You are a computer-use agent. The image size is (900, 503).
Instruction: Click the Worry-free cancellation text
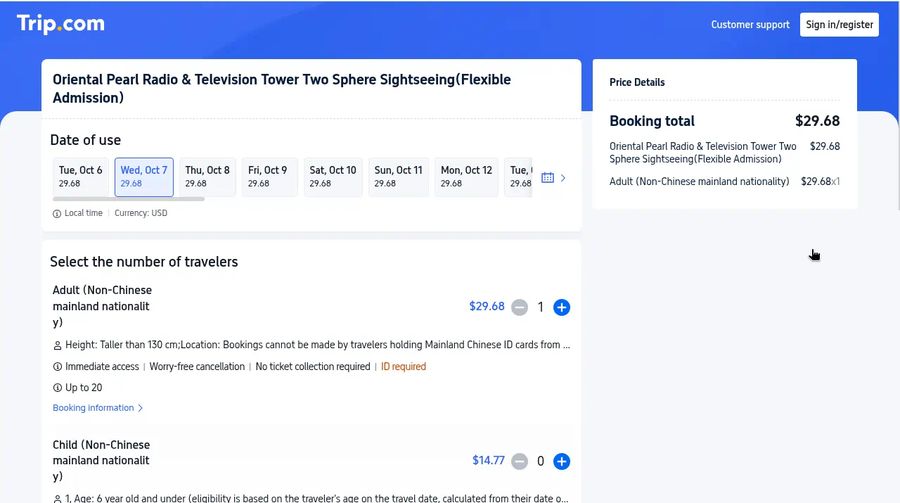coord(197,366)
